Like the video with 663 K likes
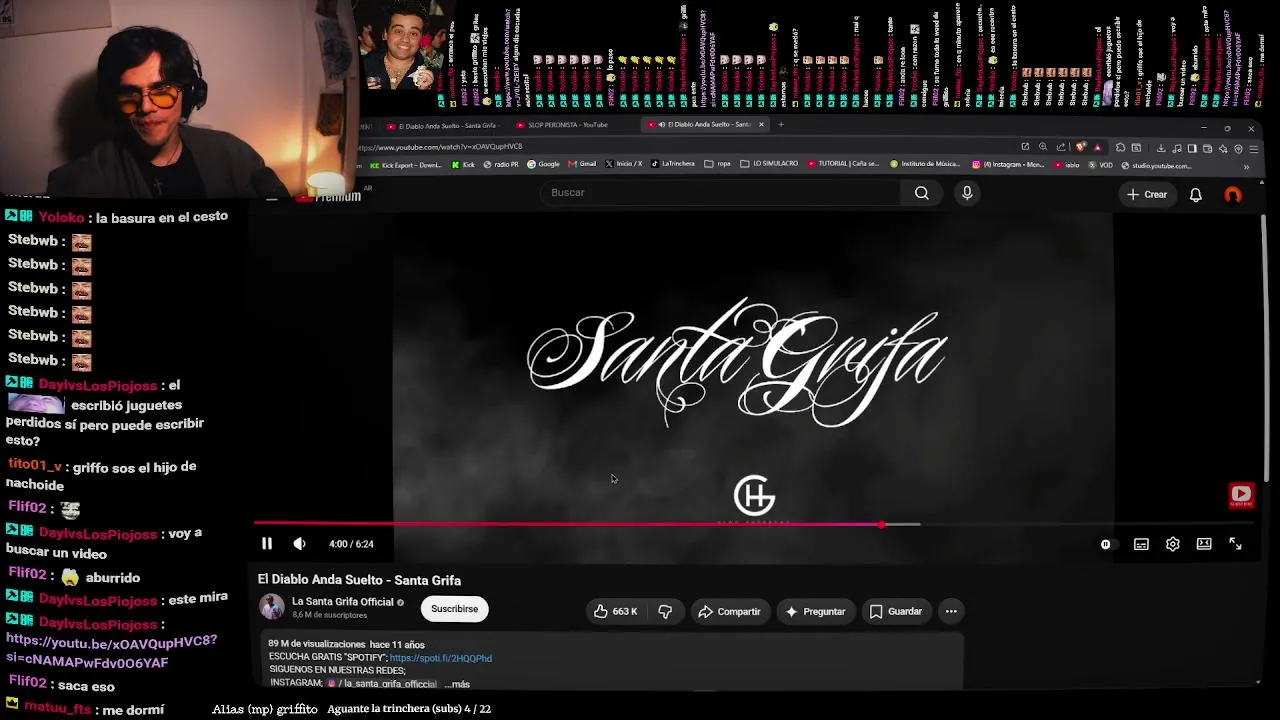Screen dimensions: 1280x720 [x=616, y=611]
